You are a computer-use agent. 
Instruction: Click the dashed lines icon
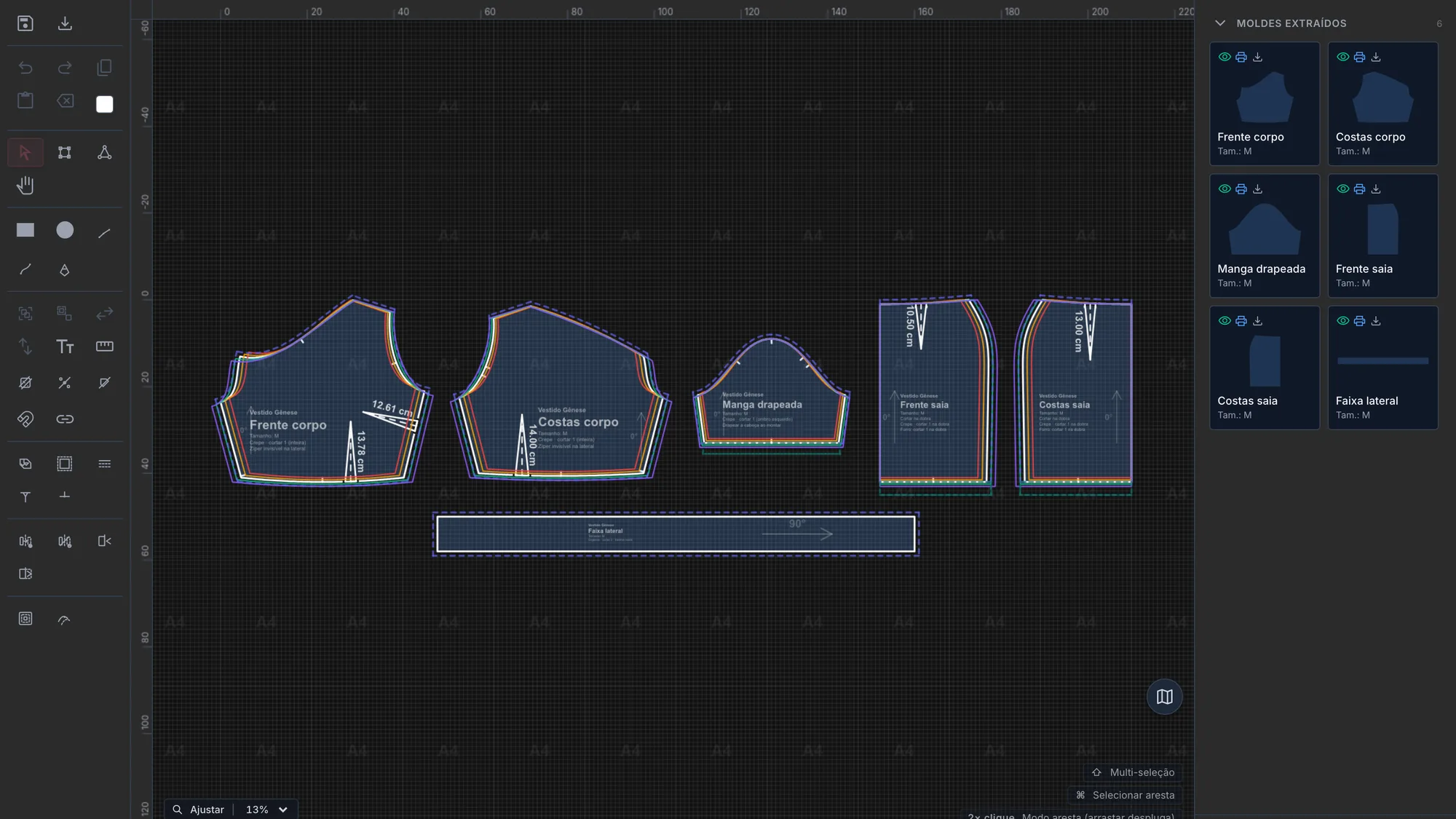coord(105,464)
